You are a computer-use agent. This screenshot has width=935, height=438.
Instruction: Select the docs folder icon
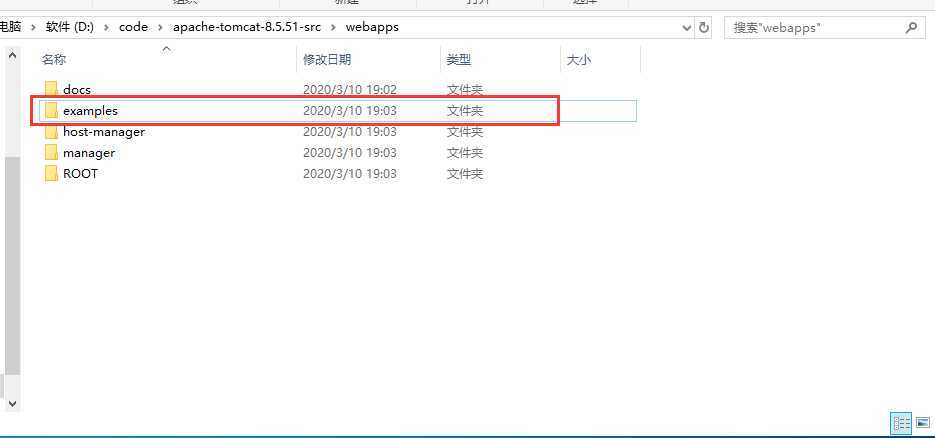tap(52, 90)
